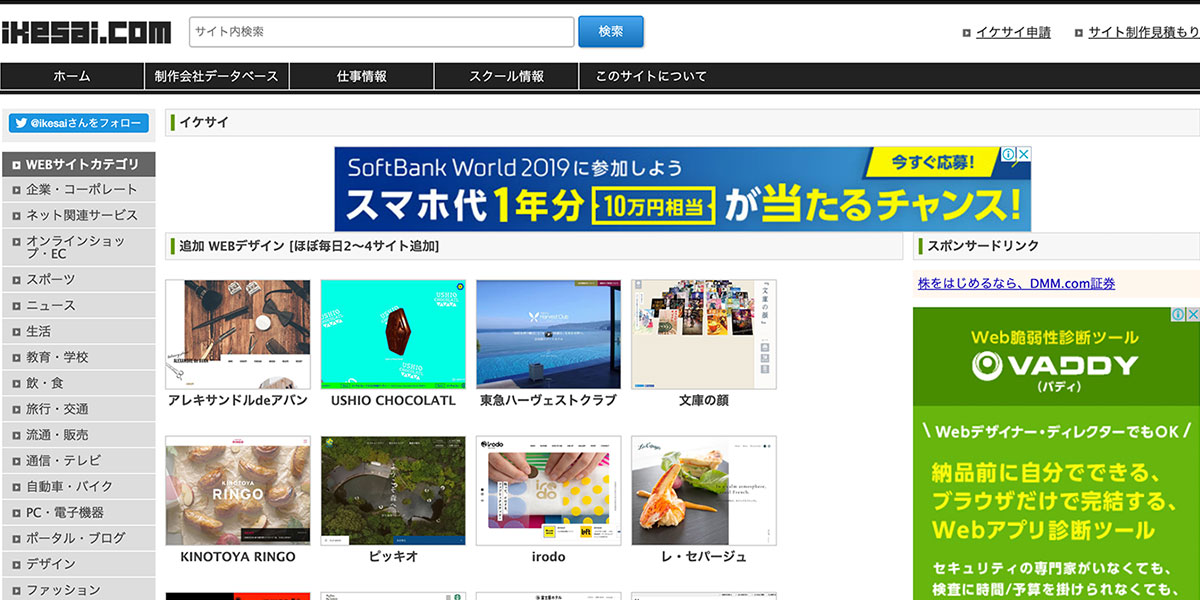Select the 旅行・交通 category
Screen dimensions: 1200x600
tap(57, 408)
